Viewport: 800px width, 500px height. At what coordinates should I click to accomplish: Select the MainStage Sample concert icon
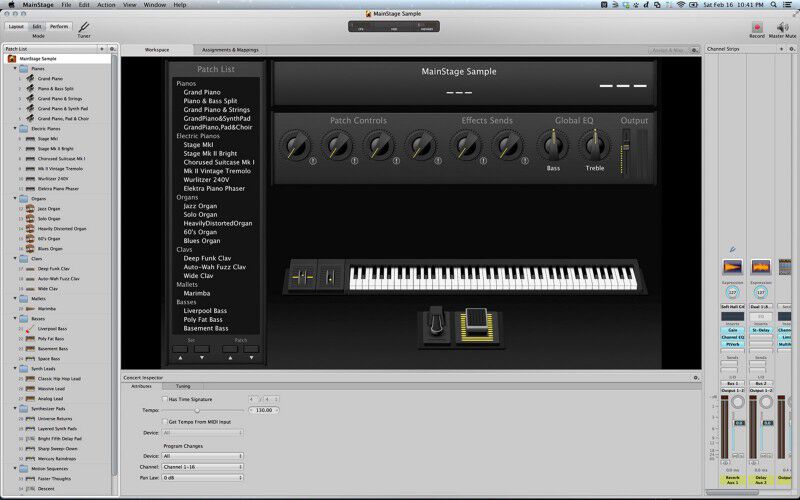click(x=12, y=59)
